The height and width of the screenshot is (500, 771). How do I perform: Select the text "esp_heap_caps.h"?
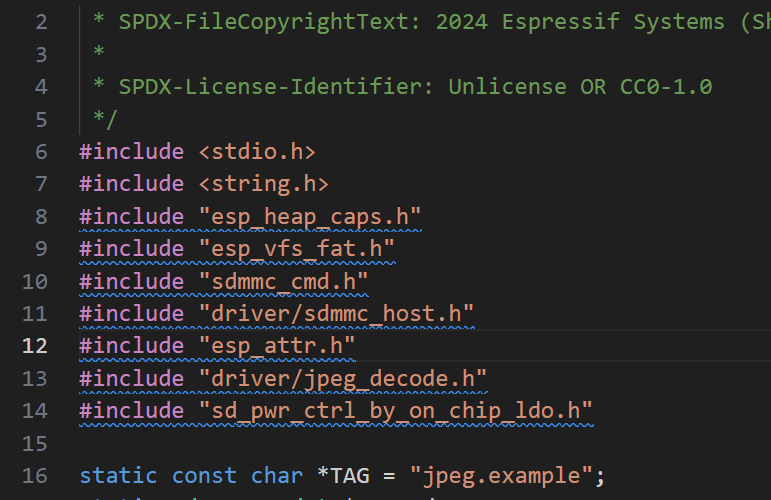(x=310, y=217)
